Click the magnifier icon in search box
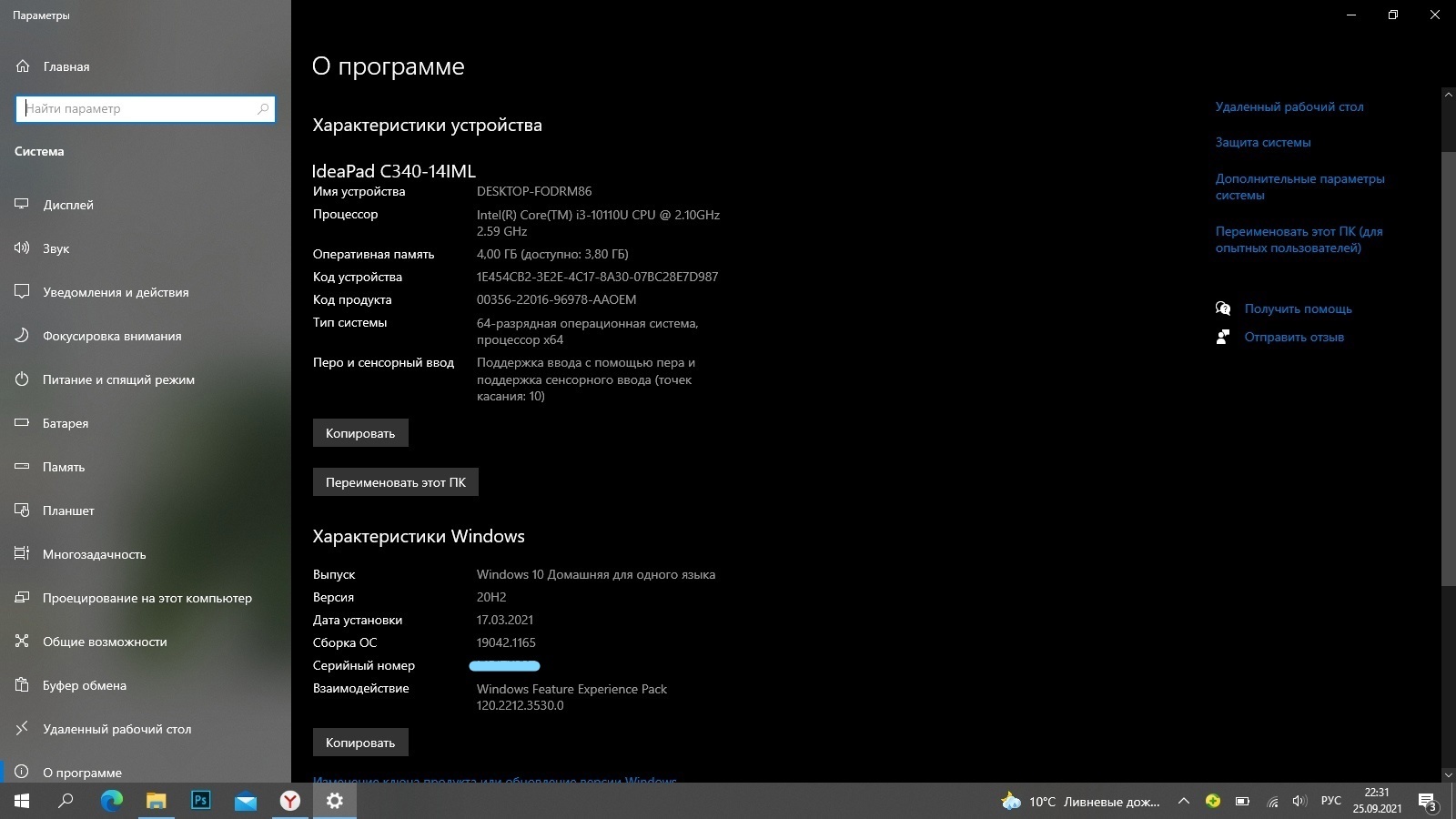The height and width of the screenshot is (819, 1456). click(263, 108)
